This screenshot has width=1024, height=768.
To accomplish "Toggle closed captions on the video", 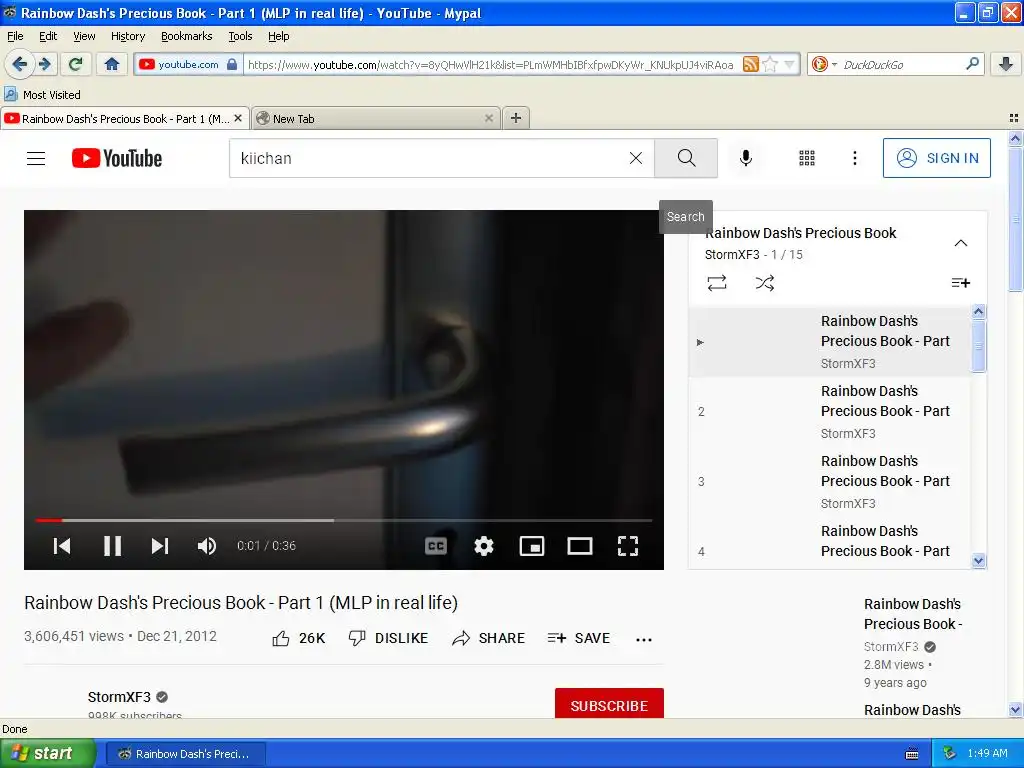I will [436, 545].
